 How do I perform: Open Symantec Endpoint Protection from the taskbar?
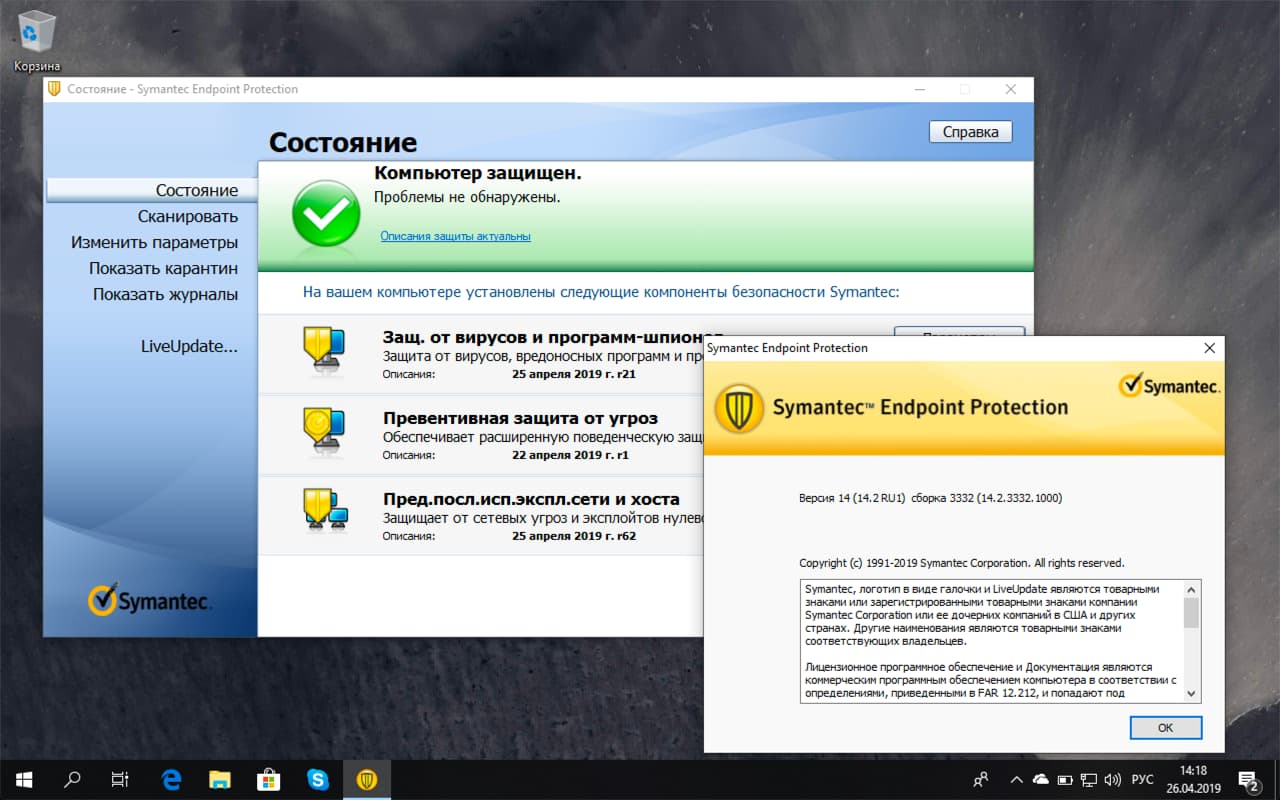pyautogui.click(x=367, y=779)
